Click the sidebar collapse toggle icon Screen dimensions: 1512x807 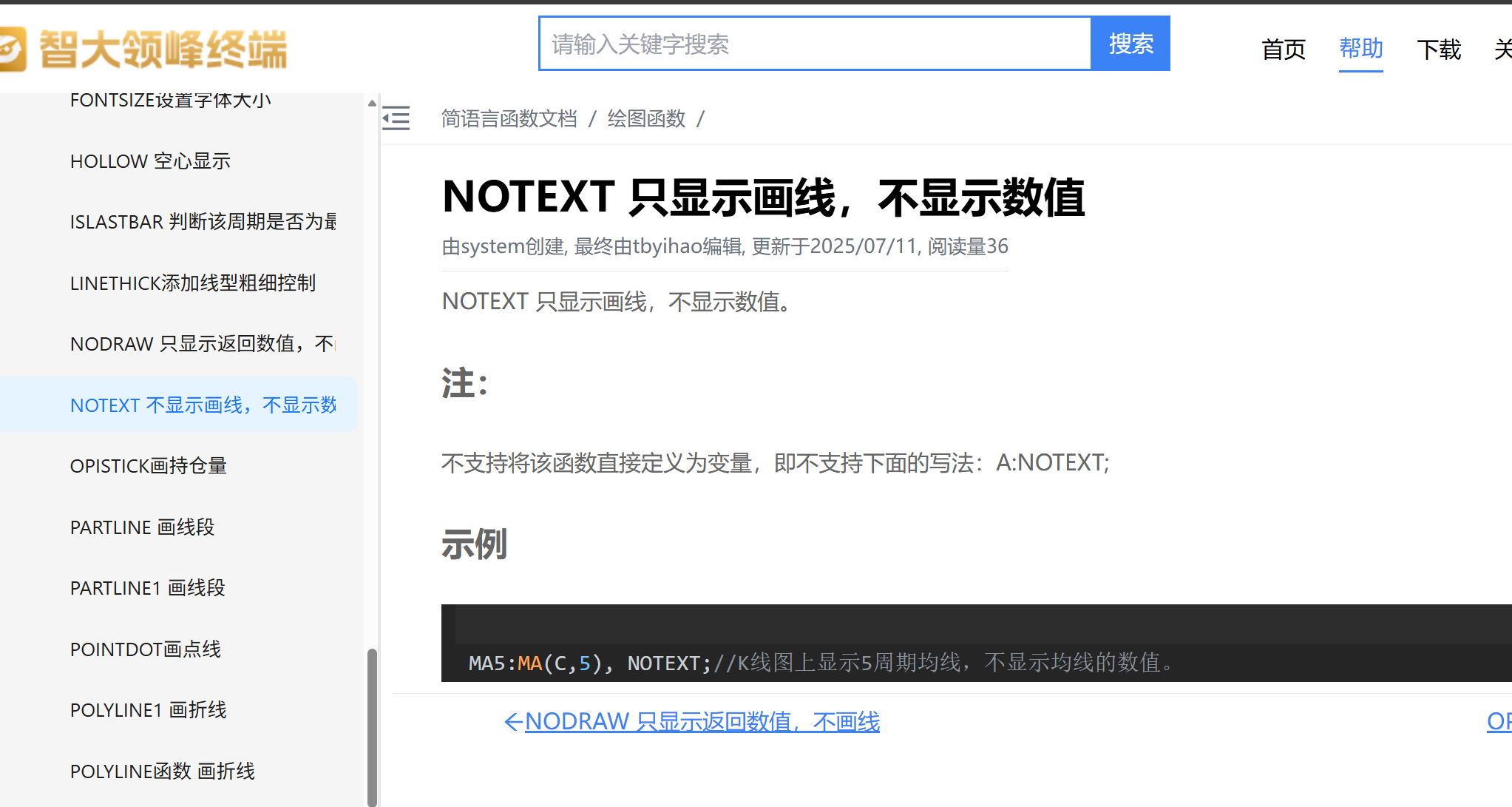coord(396,118)
